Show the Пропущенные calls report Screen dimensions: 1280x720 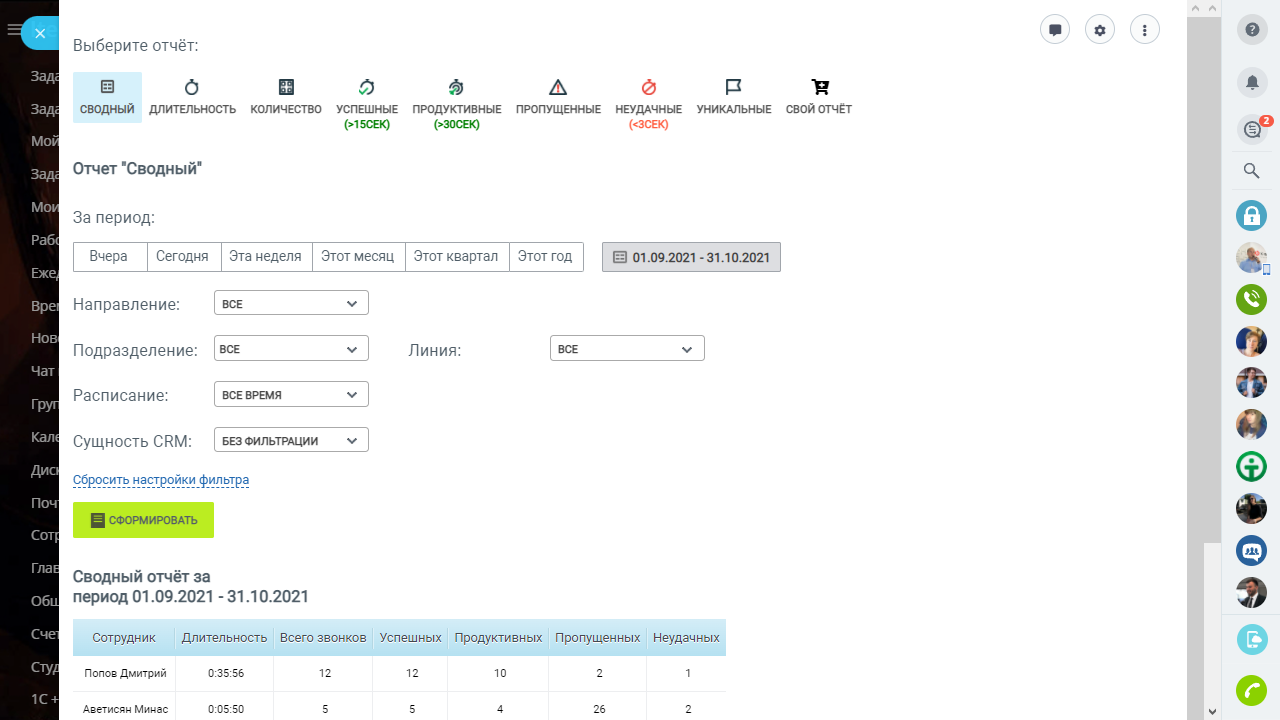[558, 97]
